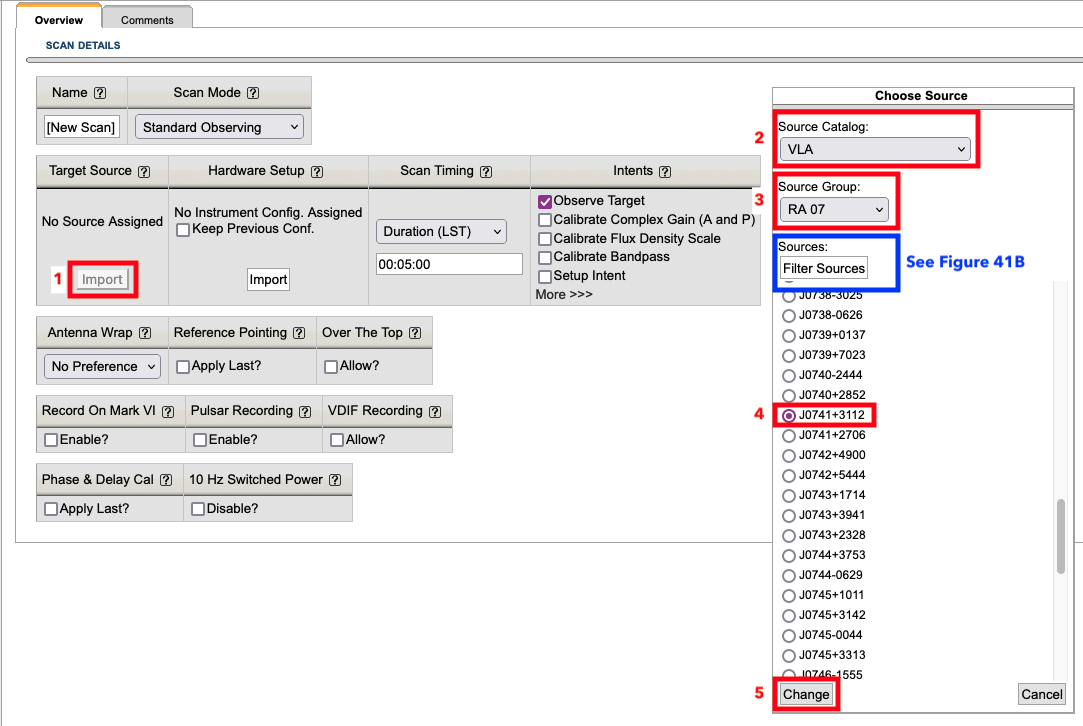The width and height of the screenshot is (1083, 726).
Task: Open help icon beside Scan Mode
Action: click(x=253, y=93)
